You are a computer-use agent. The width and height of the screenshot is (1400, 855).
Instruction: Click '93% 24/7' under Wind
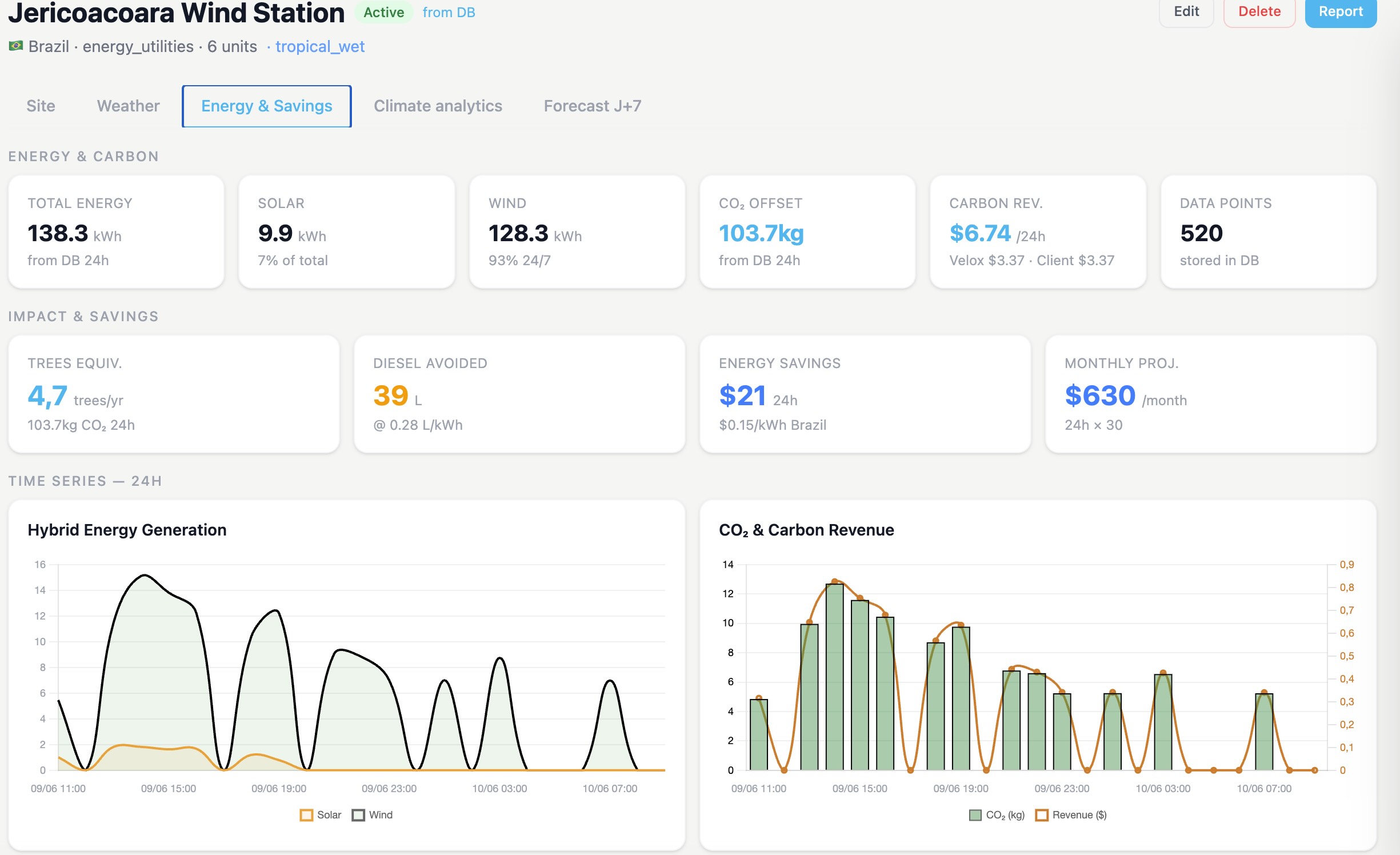pos(519,261)
